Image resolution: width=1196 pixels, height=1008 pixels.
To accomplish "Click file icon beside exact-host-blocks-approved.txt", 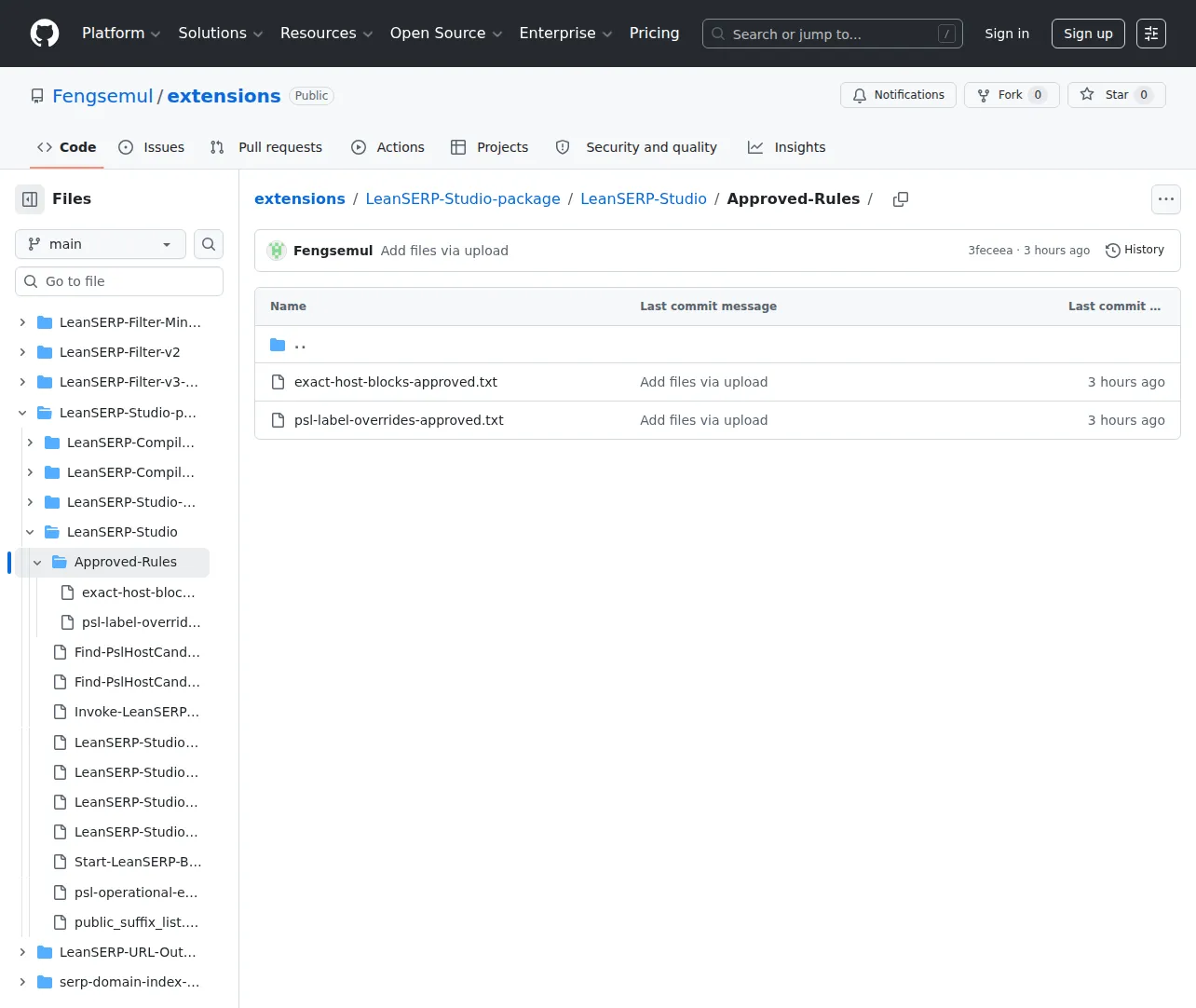I will point(278,382).
